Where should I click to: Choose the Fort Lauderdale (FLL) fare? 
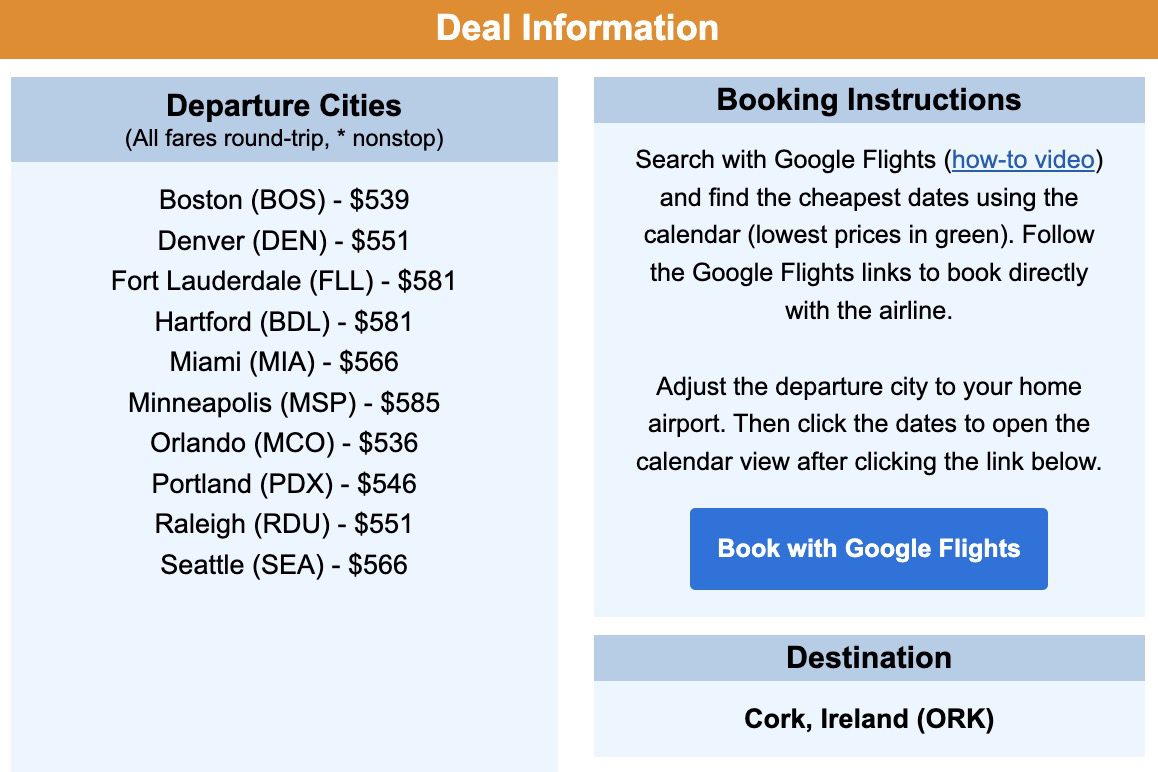tap(283, 281)
